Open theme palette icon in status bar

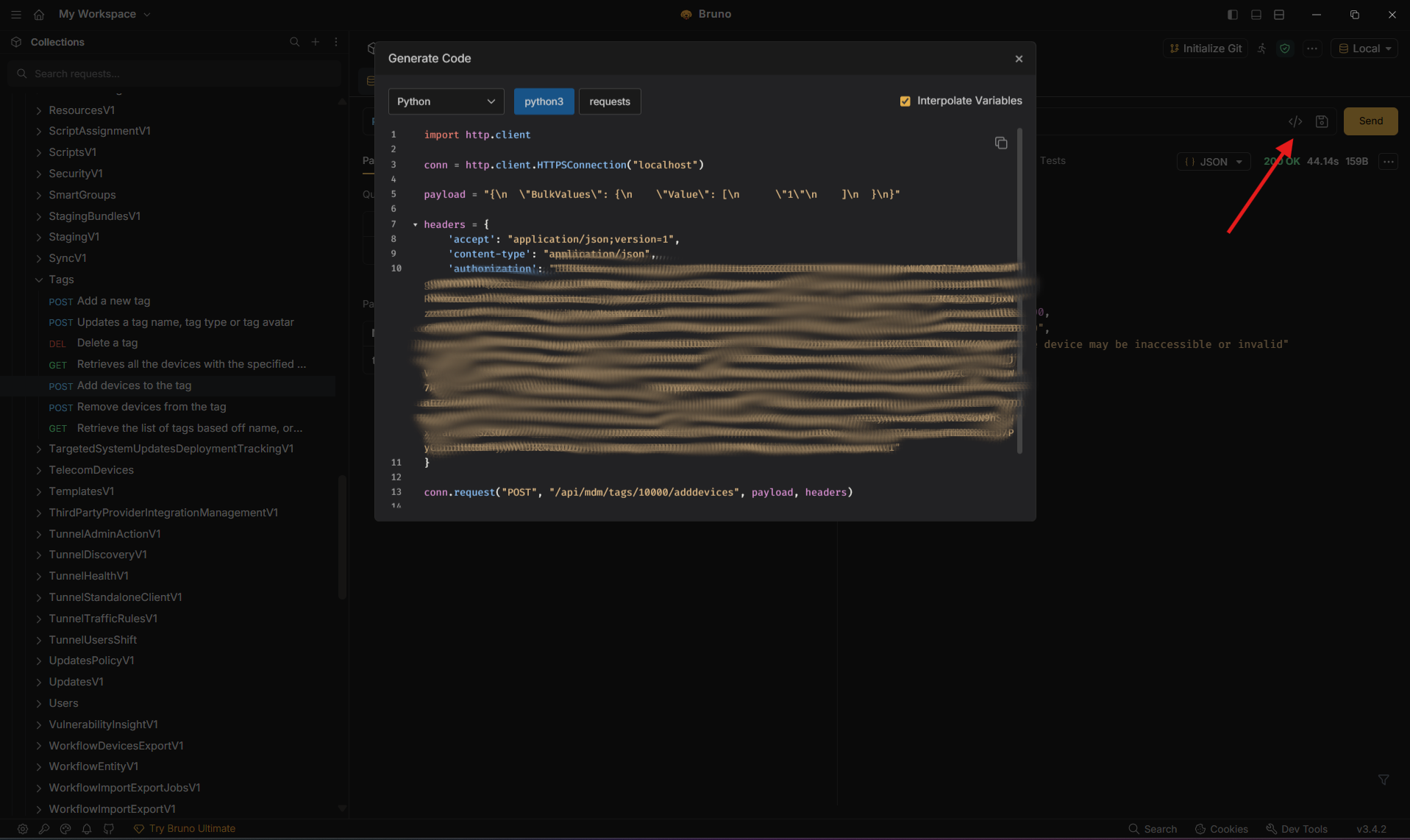[x=65, y=829]
